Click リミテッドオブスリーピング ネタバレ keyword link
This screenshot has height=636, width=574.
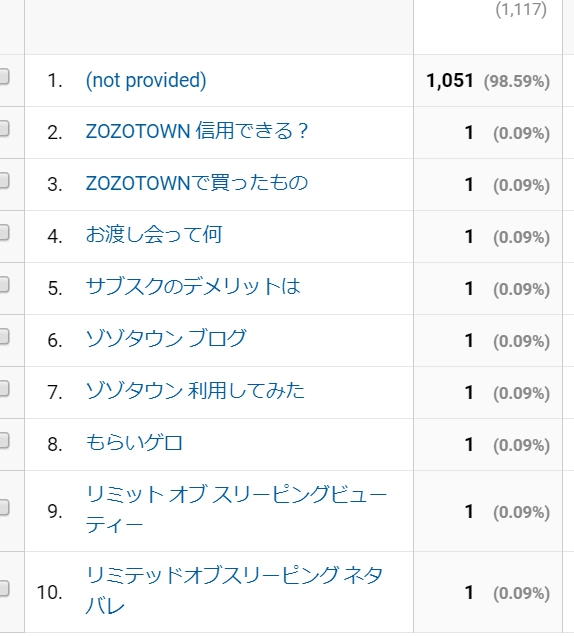[234, 591]
